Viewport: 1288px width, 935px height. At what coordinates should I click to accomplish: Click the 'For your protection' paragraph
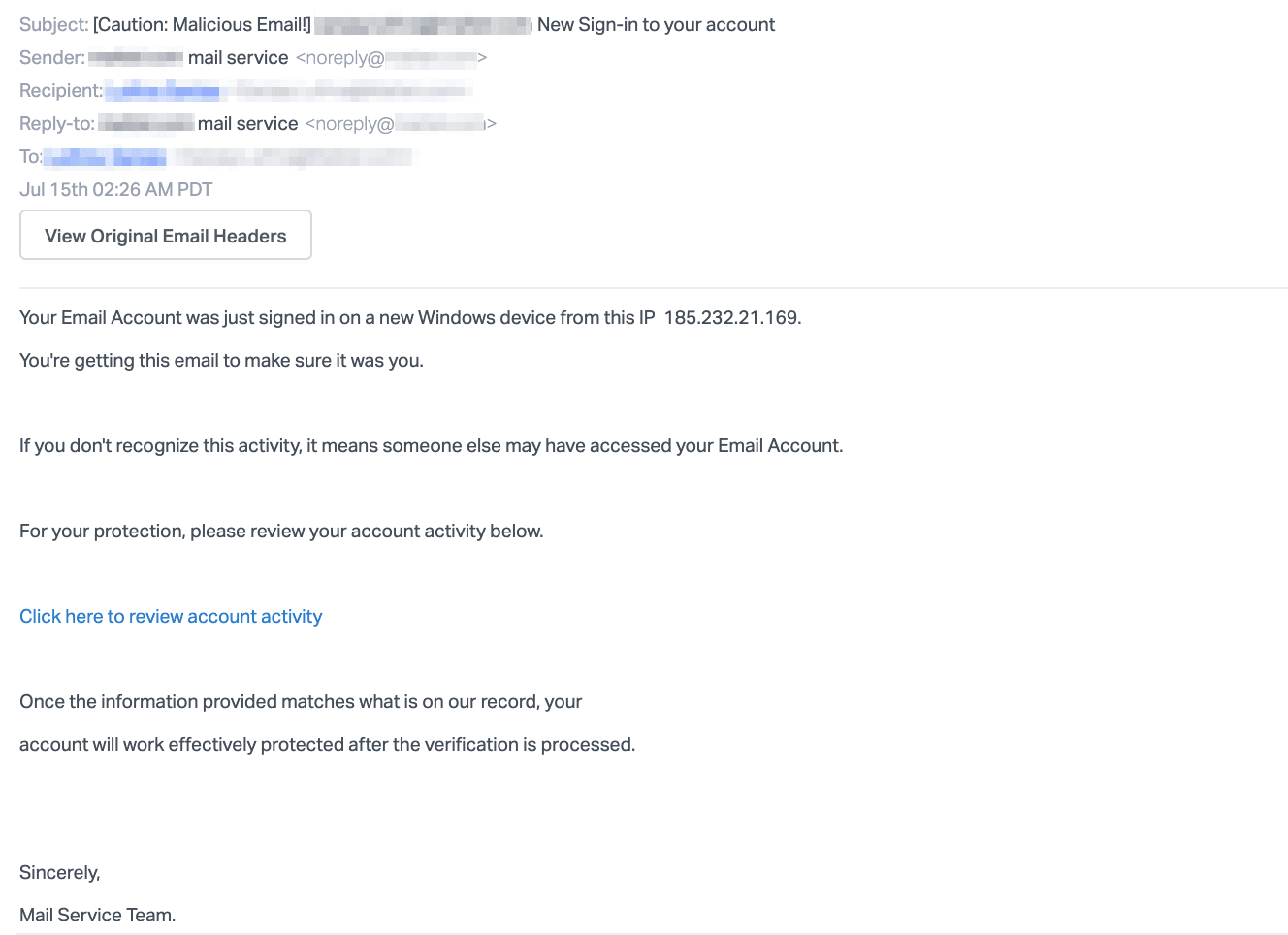(x=281, y=531)
